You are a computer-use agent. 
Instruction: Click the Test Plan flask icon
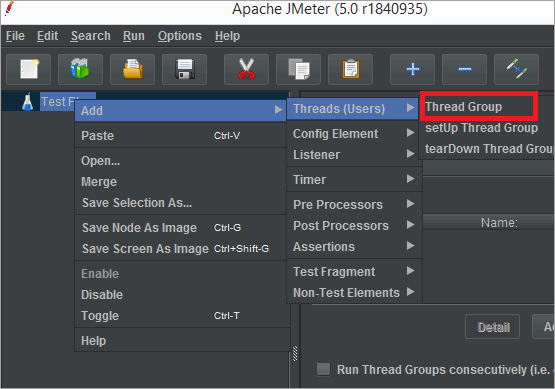pyautogui.click(x=28, y=102)
